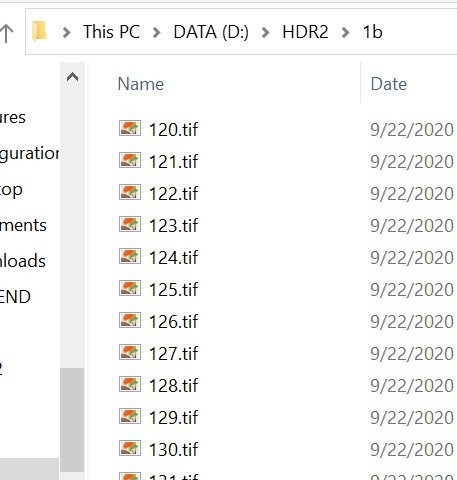457x480 pixels.
Task: Select the 126.tif image icon
Action: tap(130, 320)
